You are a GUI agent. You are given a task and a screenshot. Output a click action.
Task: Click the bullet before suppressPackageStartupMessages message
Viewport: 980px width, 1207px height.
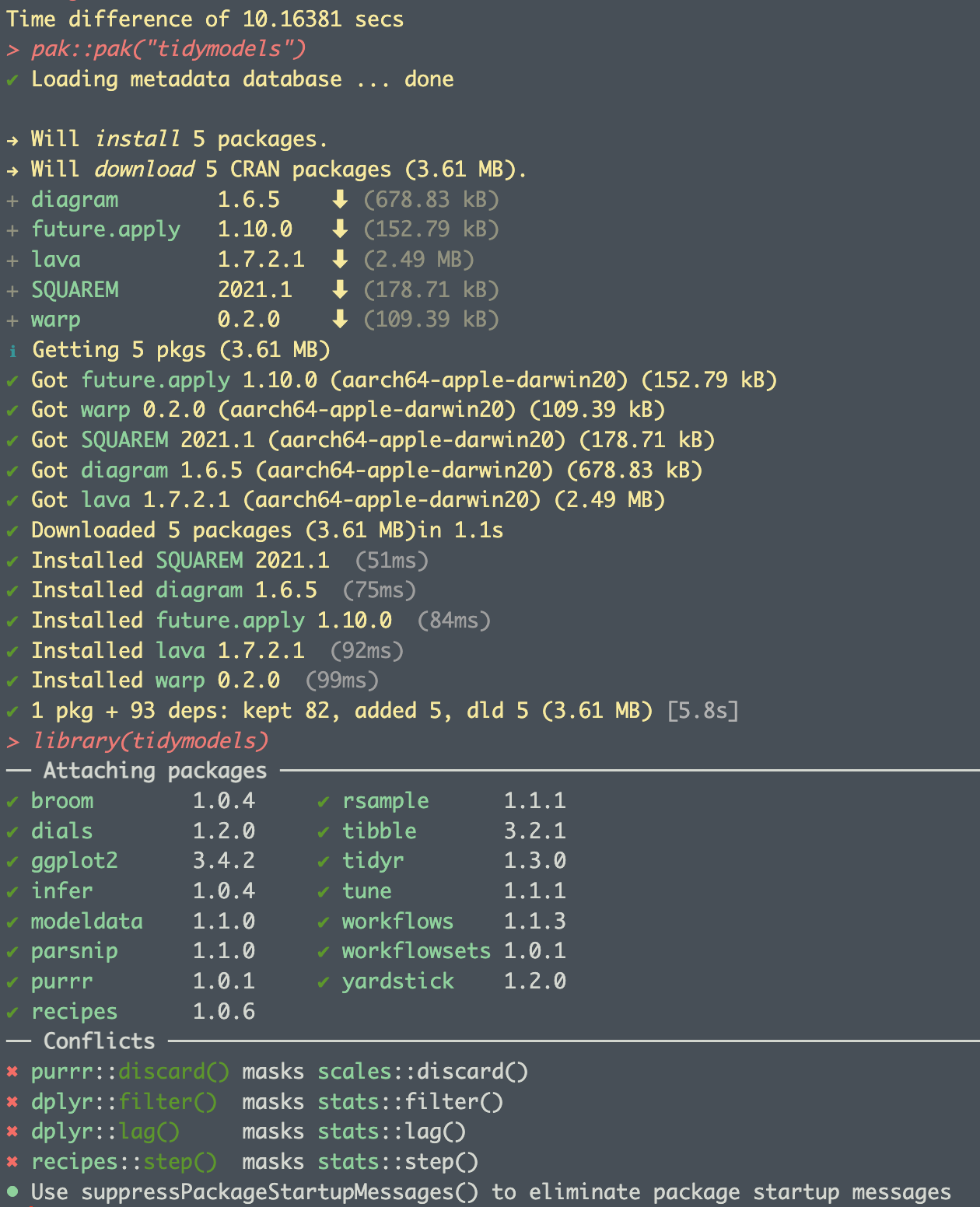(x=12, y=1192)
